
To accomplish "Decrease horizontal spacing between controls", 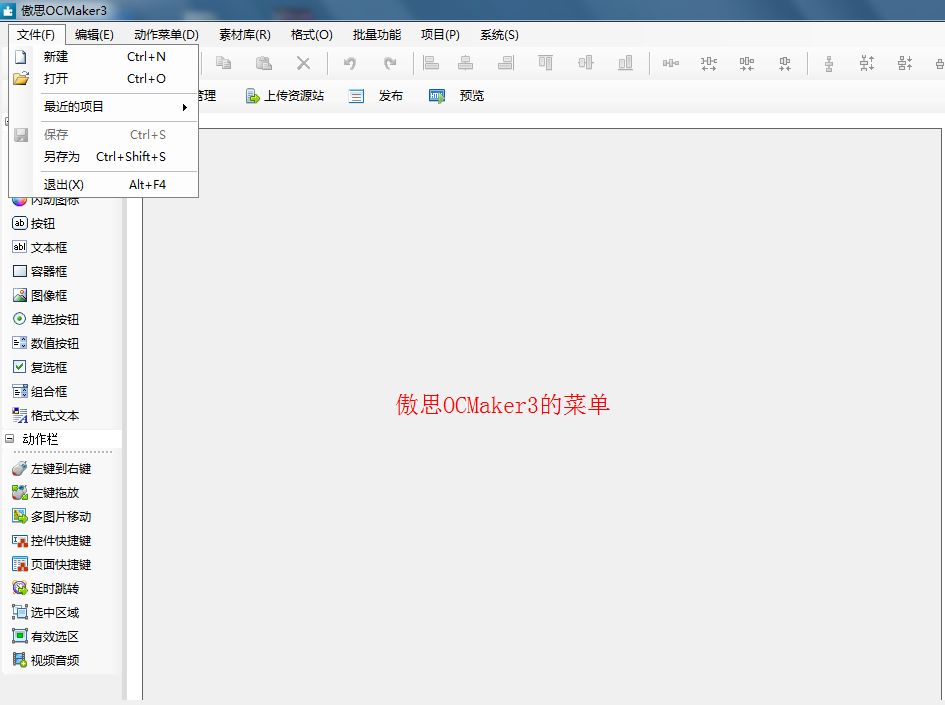I will (x=747, y=63).
